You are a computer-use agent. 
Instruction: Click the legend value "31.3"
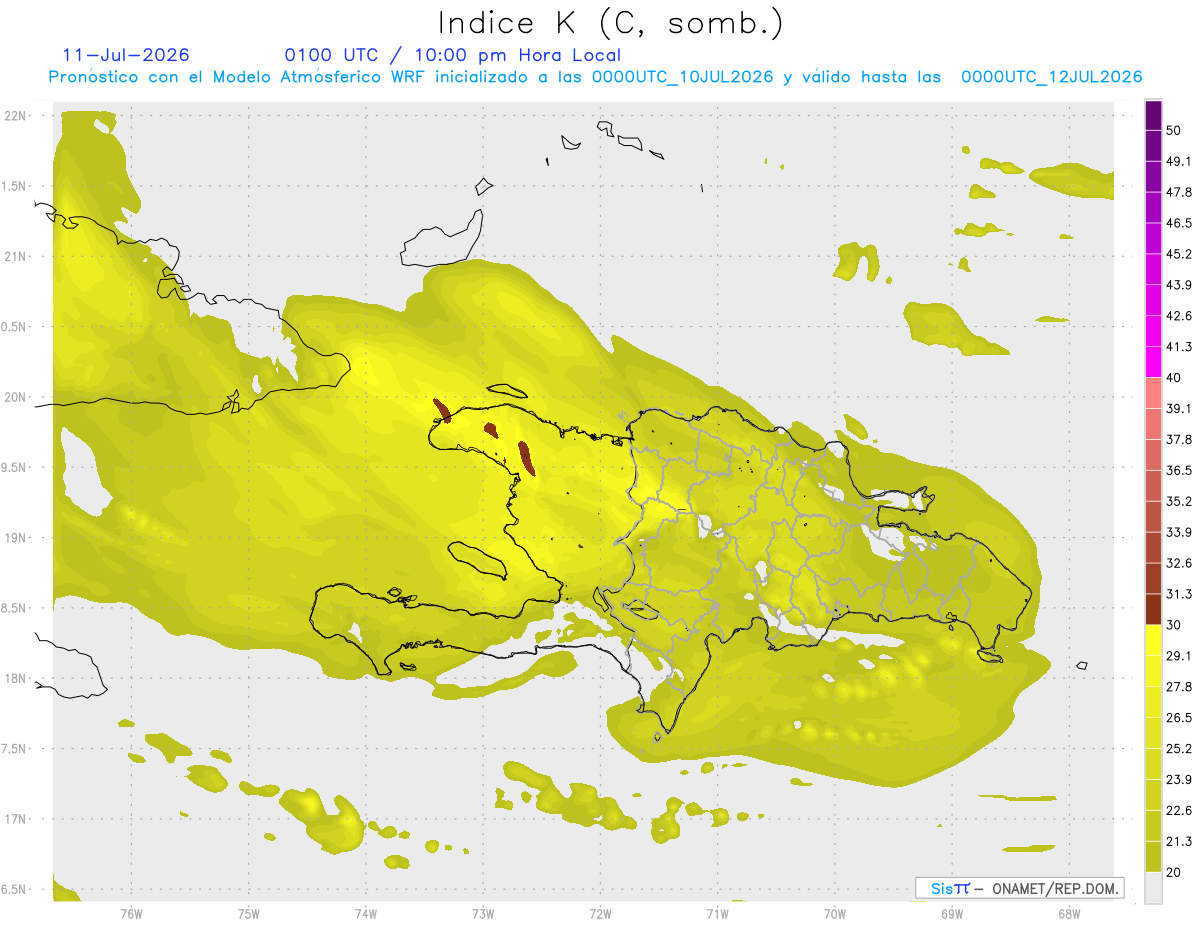point(1179,594)
